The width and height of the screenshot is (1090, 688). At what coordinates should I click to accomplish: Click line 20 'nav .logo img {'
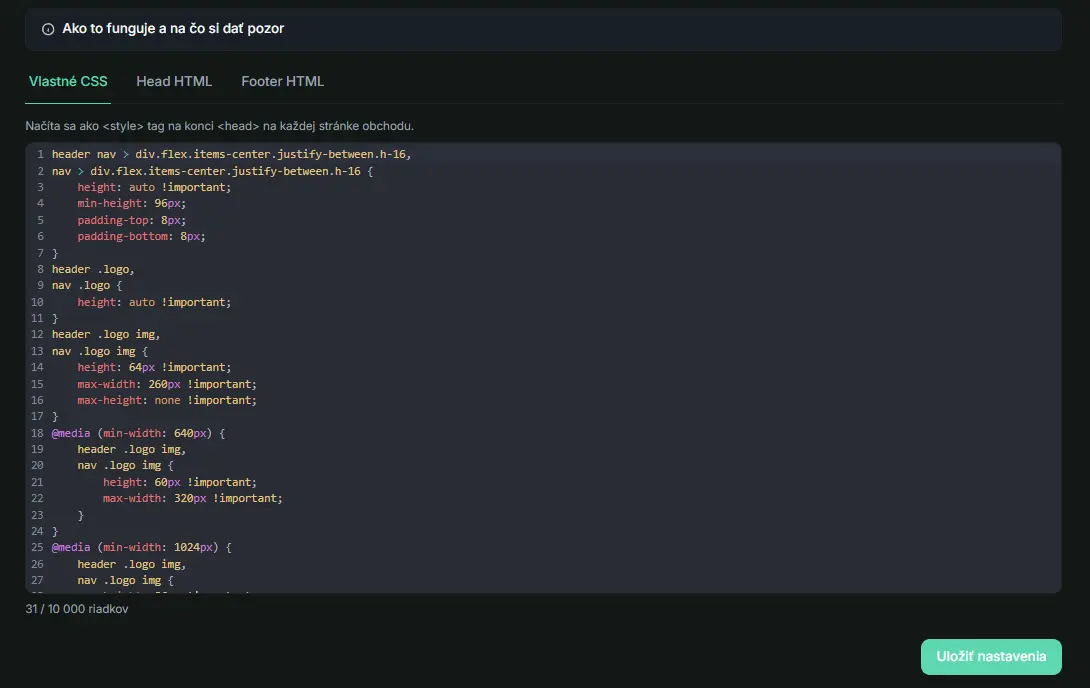[125, 466]
